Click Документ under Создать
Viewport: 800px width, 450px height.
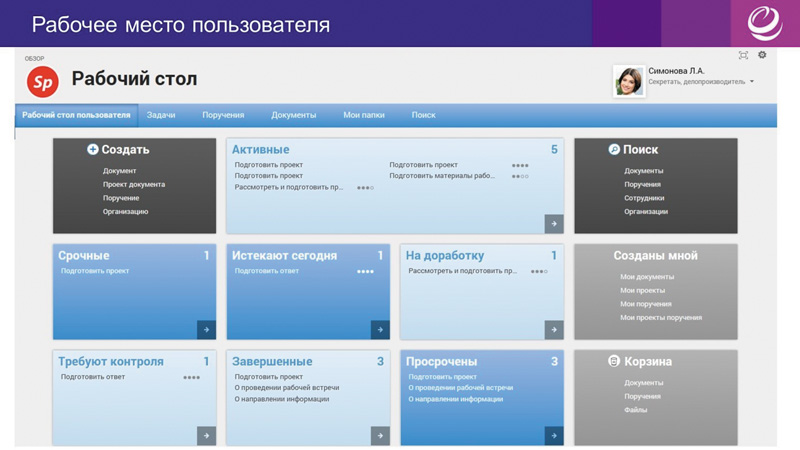pos(119,171)
